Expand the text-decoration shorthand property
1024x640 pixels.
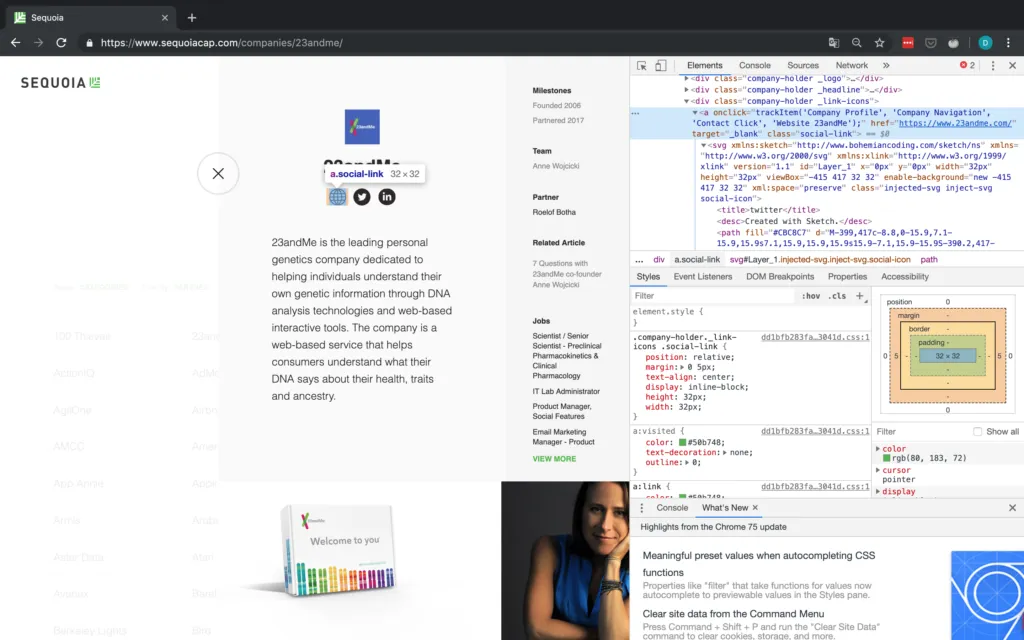(x=724, y=453)
